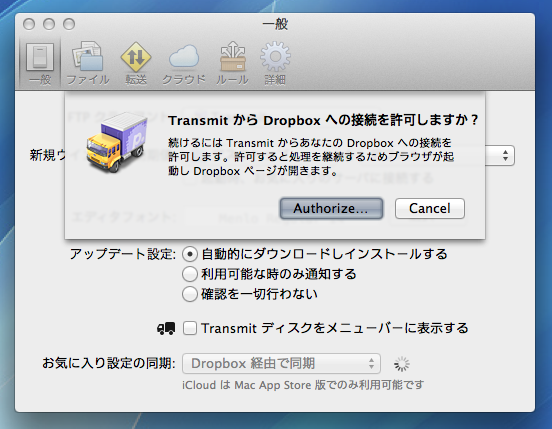Select 確認を一切行わない radio button
This screenshot has height=429, width=552.
pos(190,294)
